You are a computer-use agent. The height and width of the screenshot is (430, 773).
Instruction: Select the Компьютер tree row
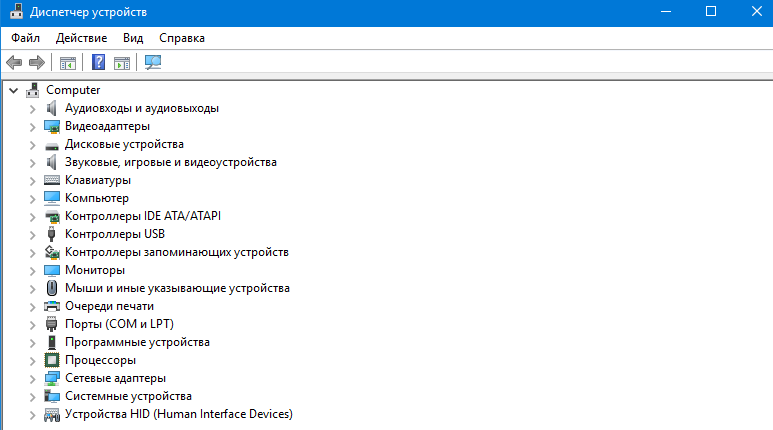point(97,198)
